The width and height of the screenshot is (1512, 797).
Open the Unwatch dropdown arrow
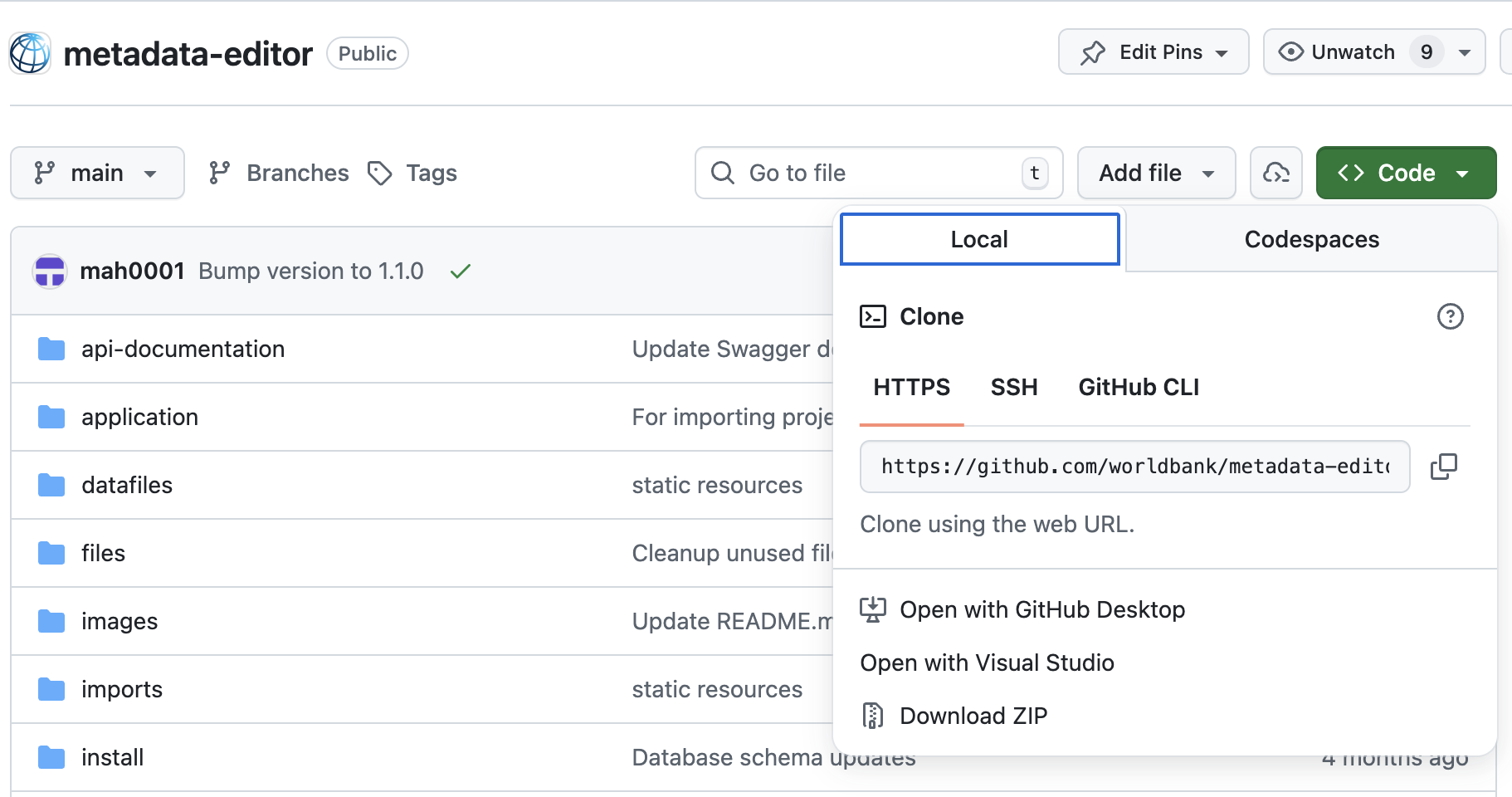point(1466,51)
